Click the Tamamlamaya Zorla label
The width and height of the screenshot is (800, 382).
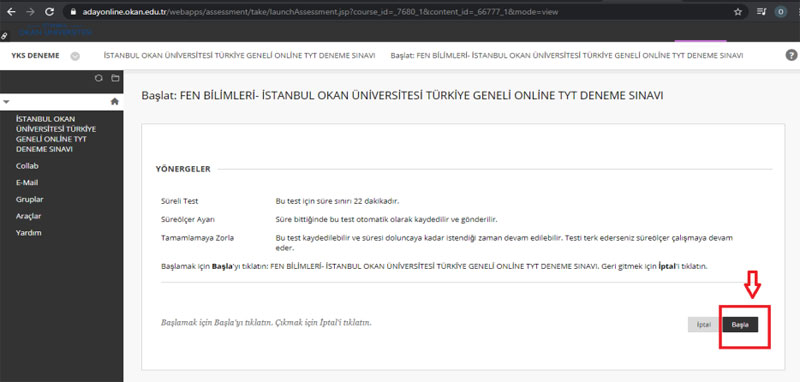coord(197,238)
